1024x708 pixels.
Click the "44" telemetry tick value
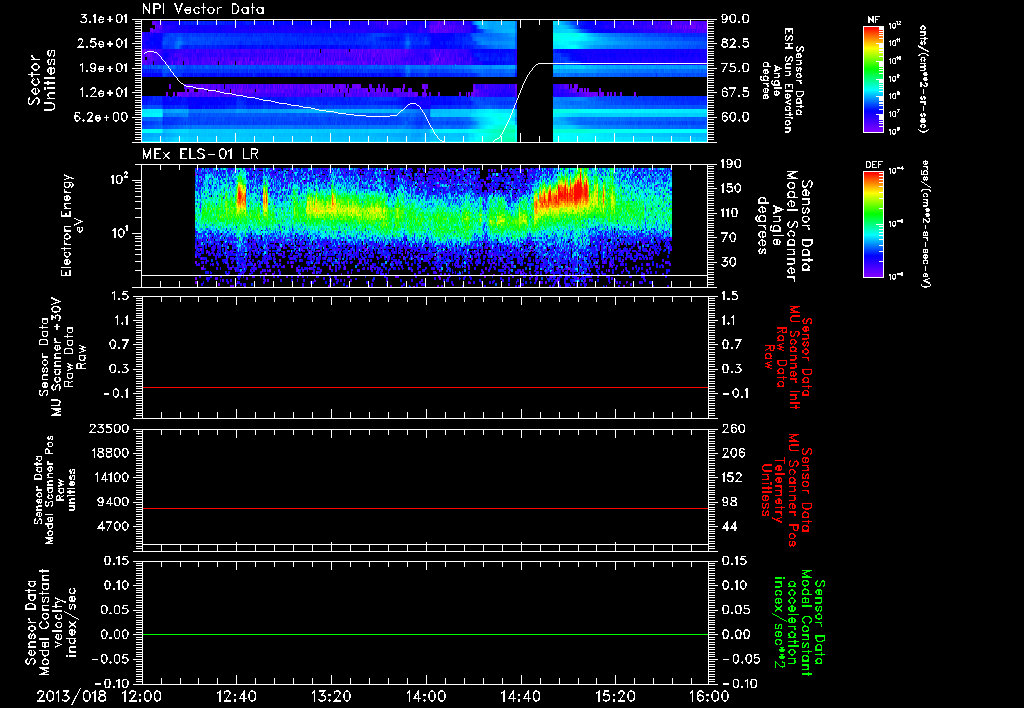[729, 526]
